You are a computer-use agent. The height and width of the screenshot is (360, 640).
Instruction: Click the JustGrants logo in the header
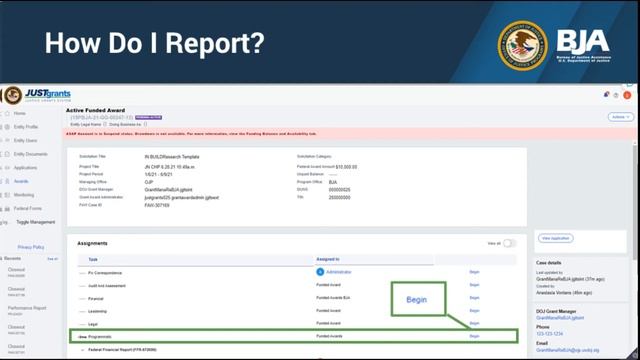click(x=48, y=95)
